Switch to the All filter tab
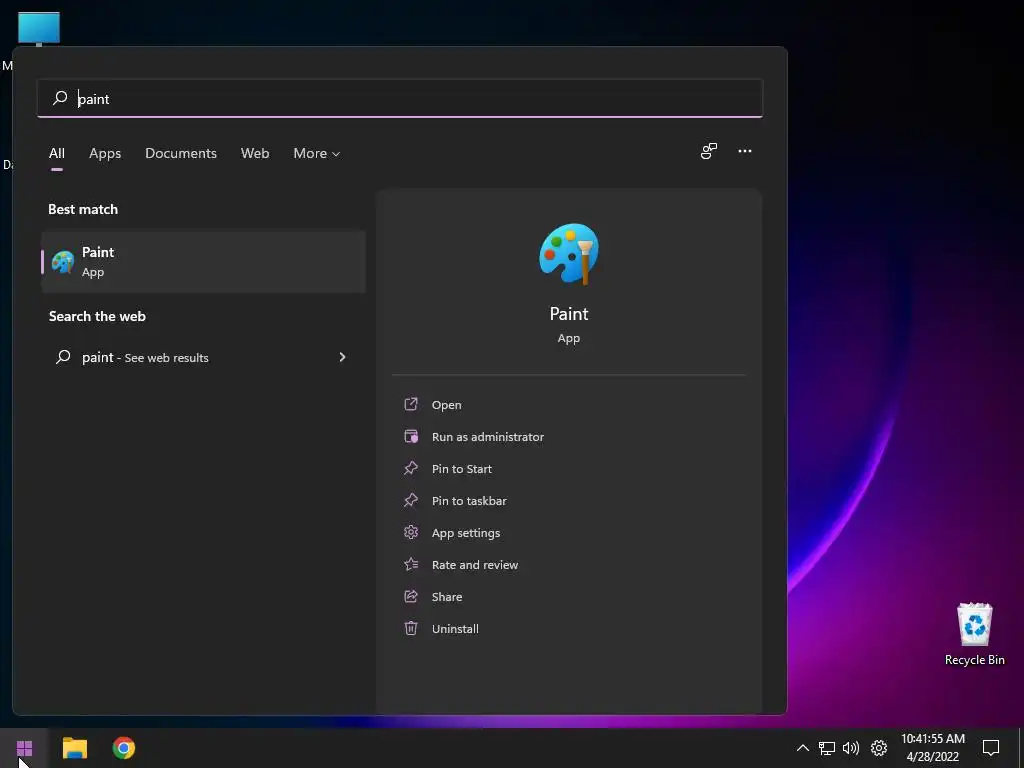This screenshot has height=768, width=1024. click(57, 153)
